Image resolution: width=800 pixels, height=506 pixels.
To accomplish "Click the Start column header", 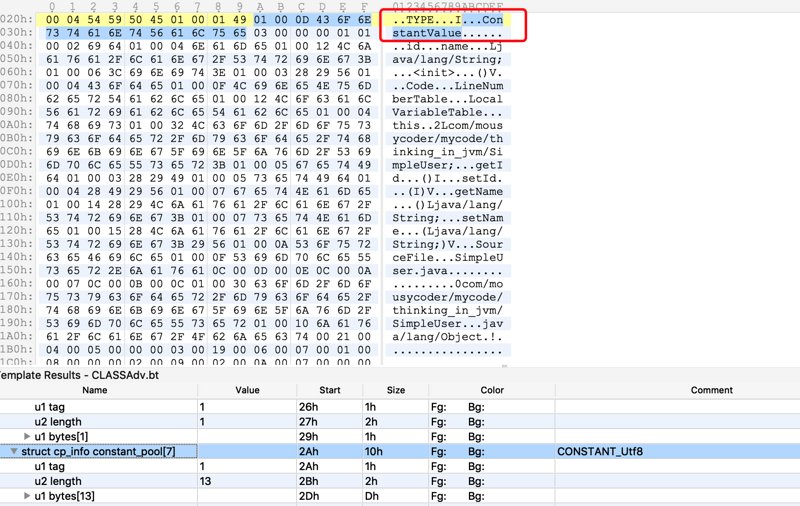I will point(330,390).
